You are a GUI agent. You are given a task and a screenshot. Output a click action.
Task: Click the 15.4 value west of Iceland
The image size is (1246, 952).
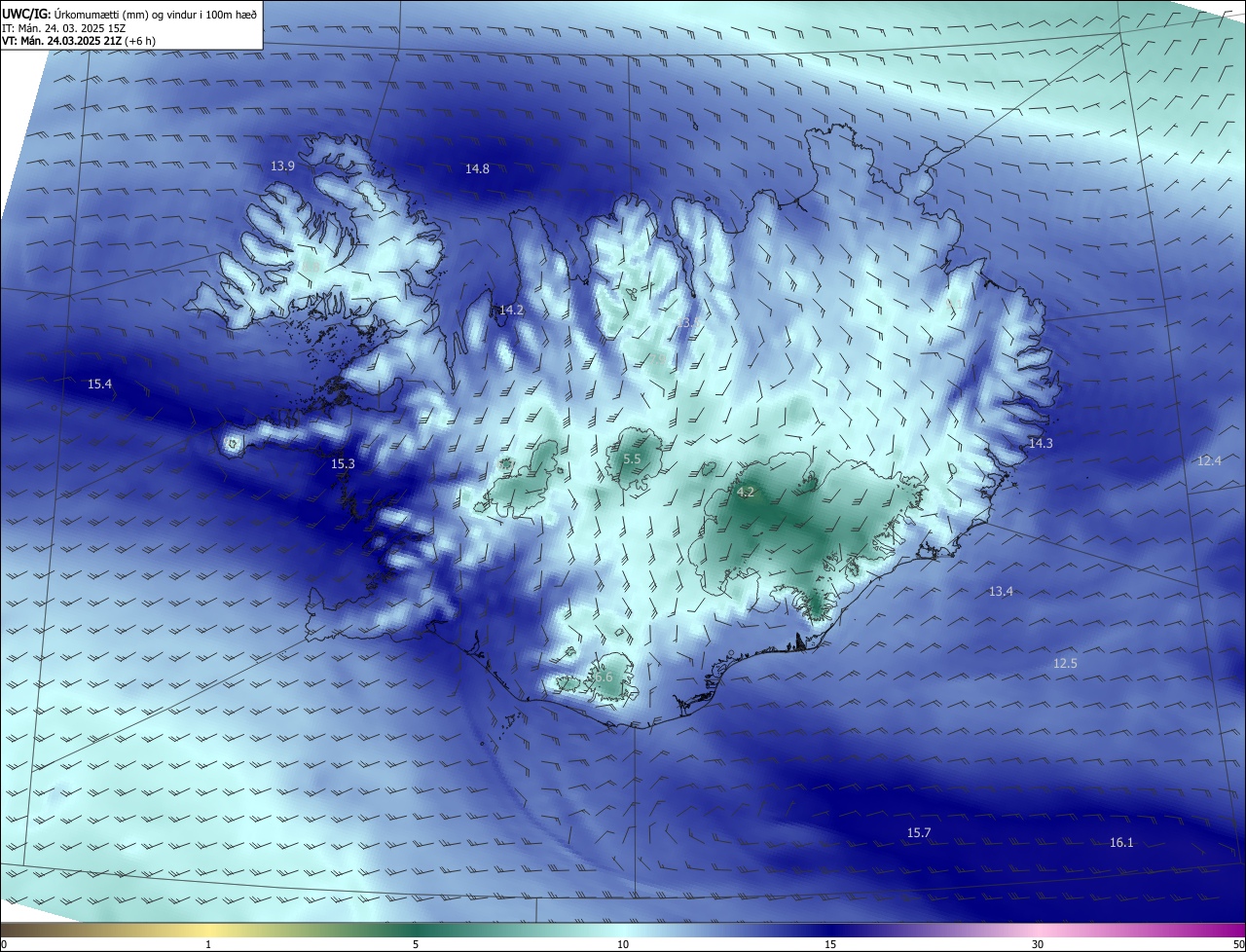[x=100, y=384]
